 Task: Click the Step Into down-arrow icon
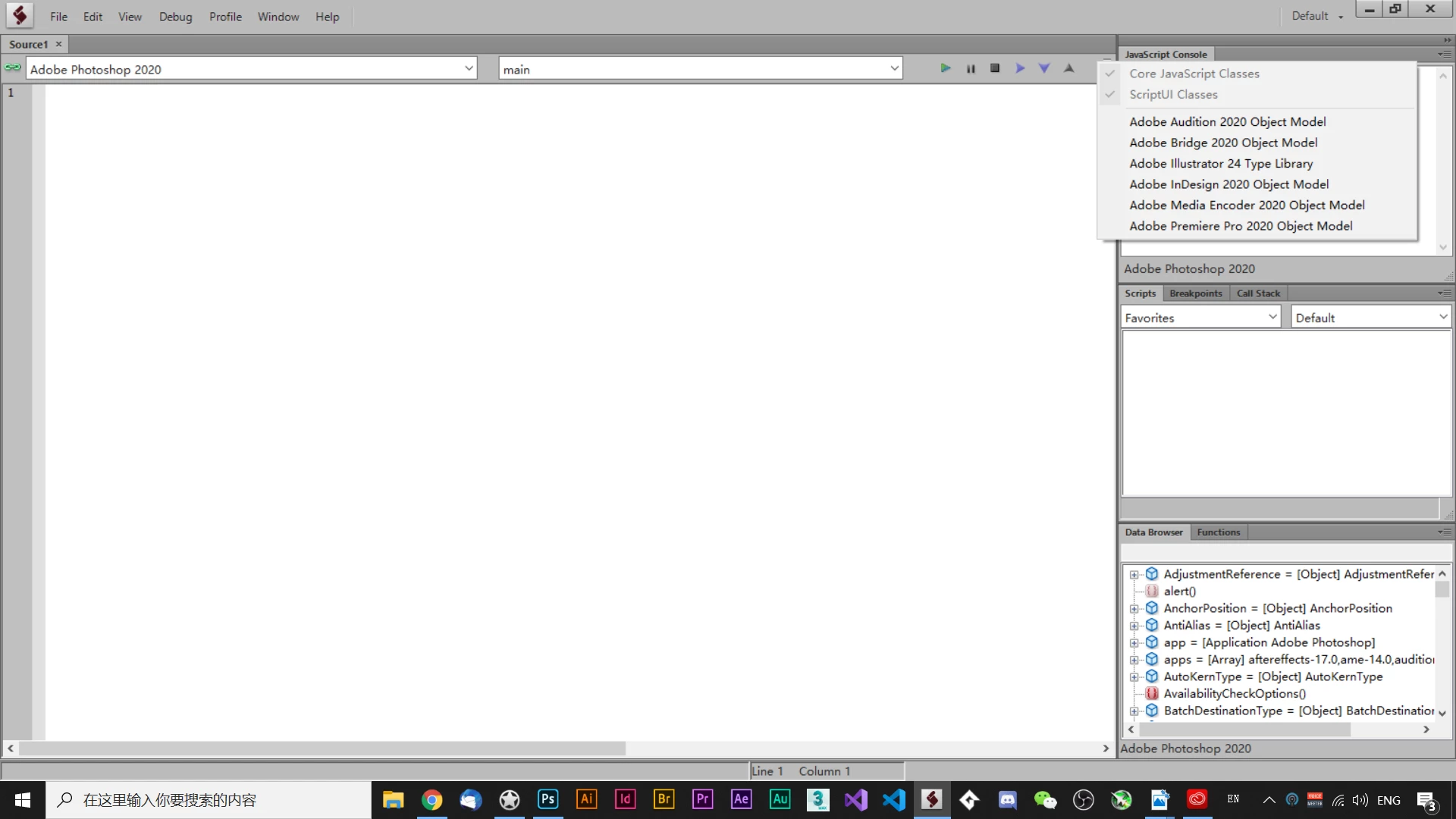[1044, 68]
